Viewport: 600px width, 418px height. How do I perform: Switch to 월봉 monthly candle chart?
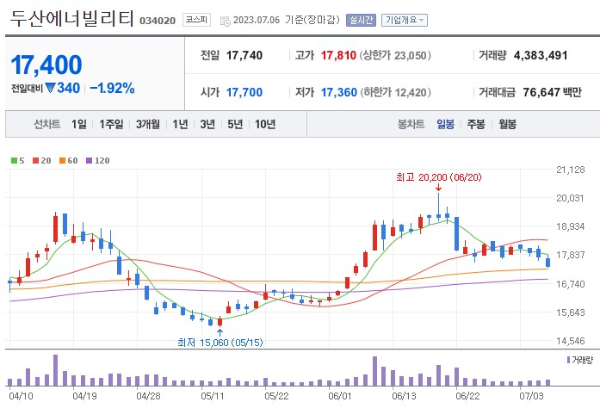pyautogui.click(x=507, y=124)
